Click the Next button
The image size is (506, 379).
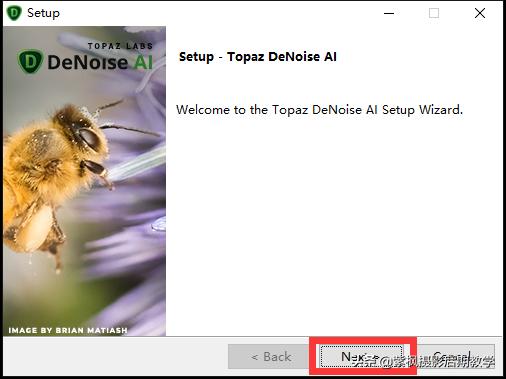361,356
